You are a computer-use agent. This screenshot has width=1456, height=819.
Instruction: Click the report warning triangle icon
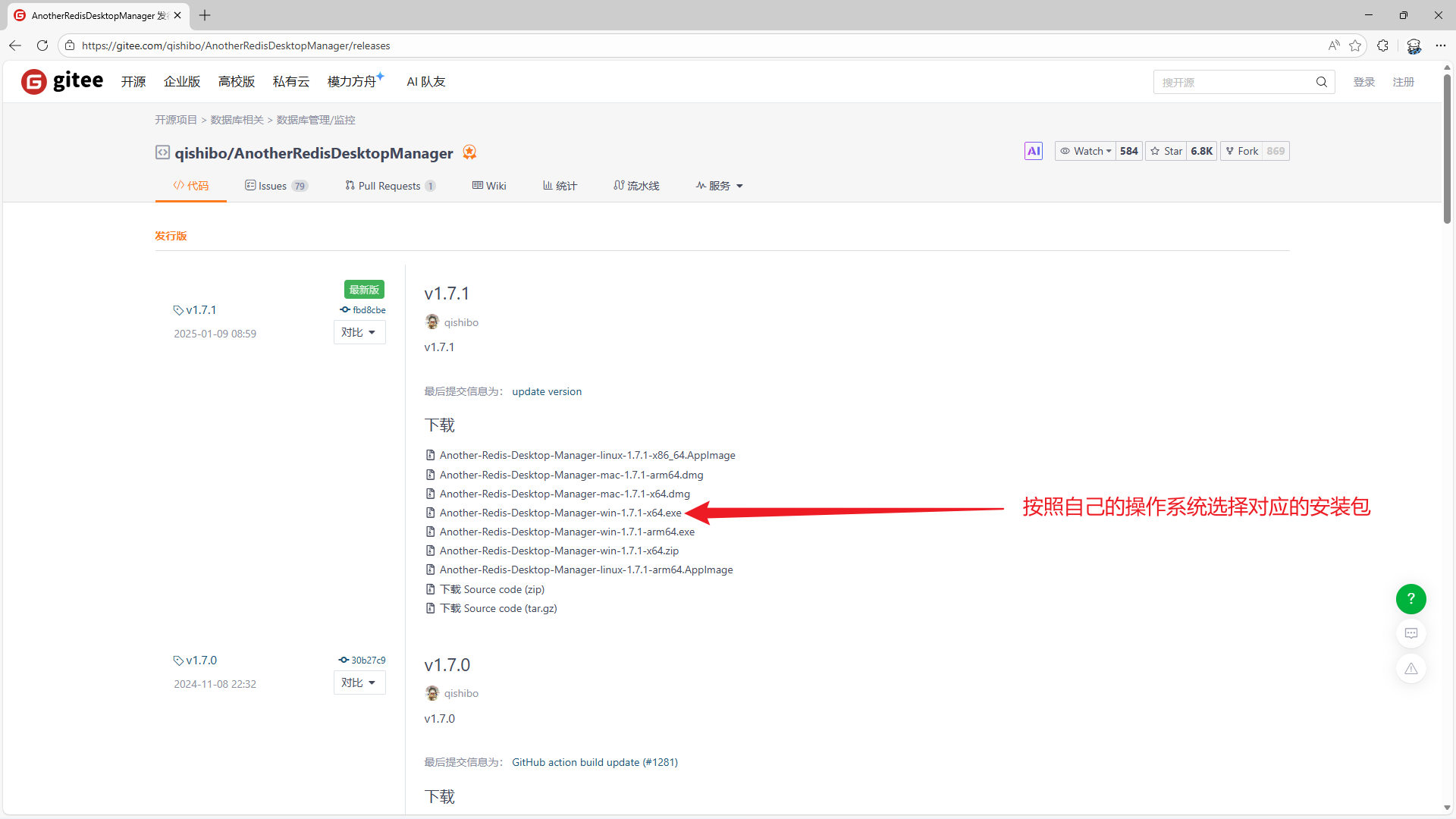tap(1411, 668)
